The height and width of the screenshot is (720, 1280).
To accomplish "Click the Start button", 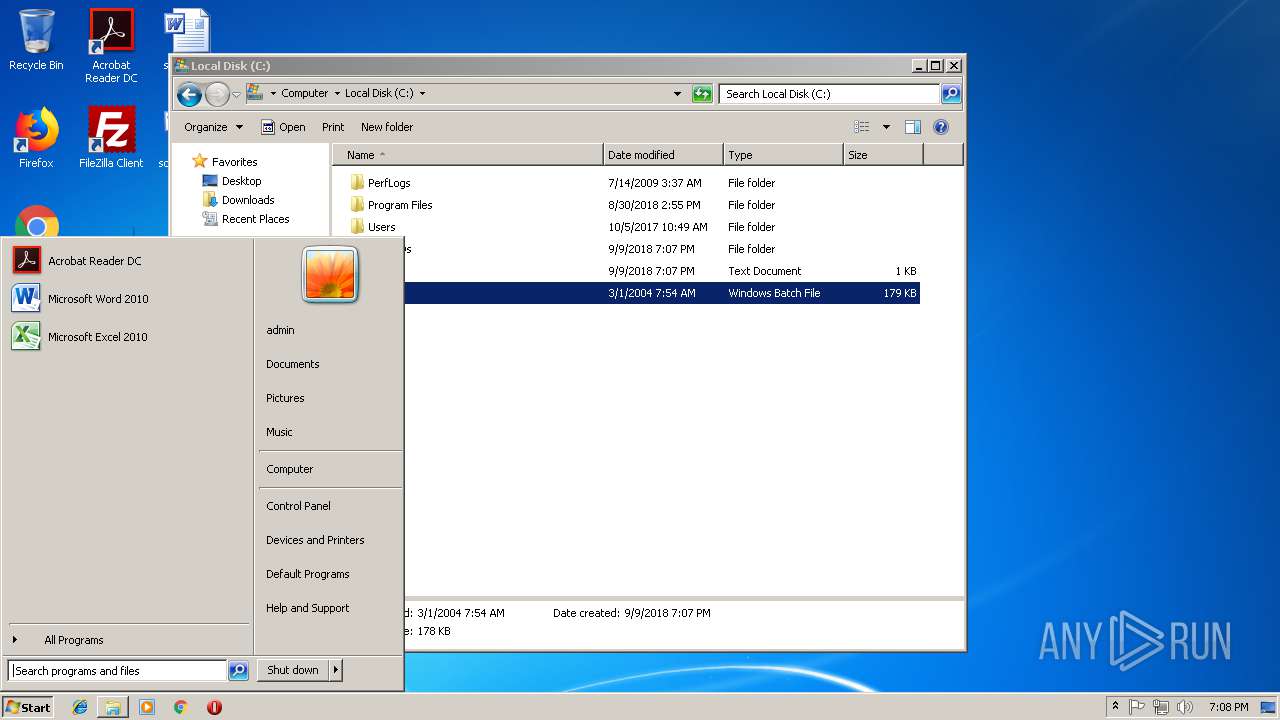I will [28, 707].
